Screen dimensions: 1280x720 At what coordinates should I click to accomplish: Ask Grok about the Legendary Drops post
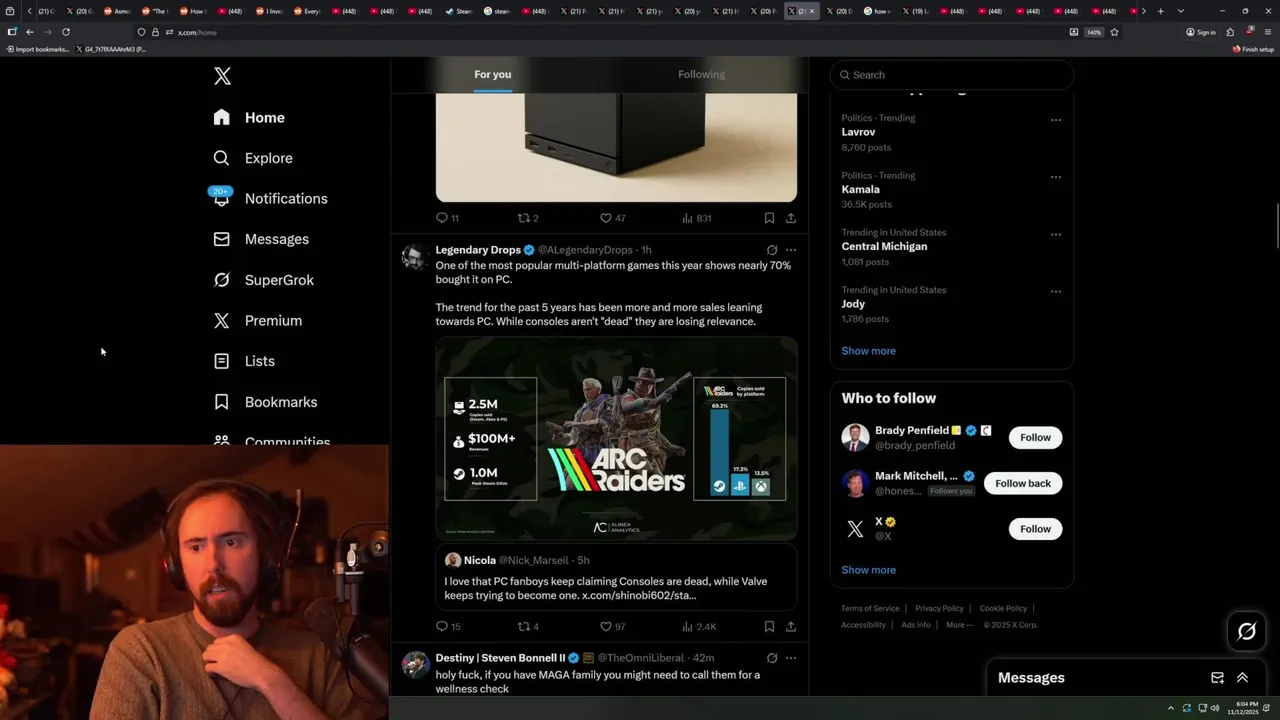click(772, 250)
